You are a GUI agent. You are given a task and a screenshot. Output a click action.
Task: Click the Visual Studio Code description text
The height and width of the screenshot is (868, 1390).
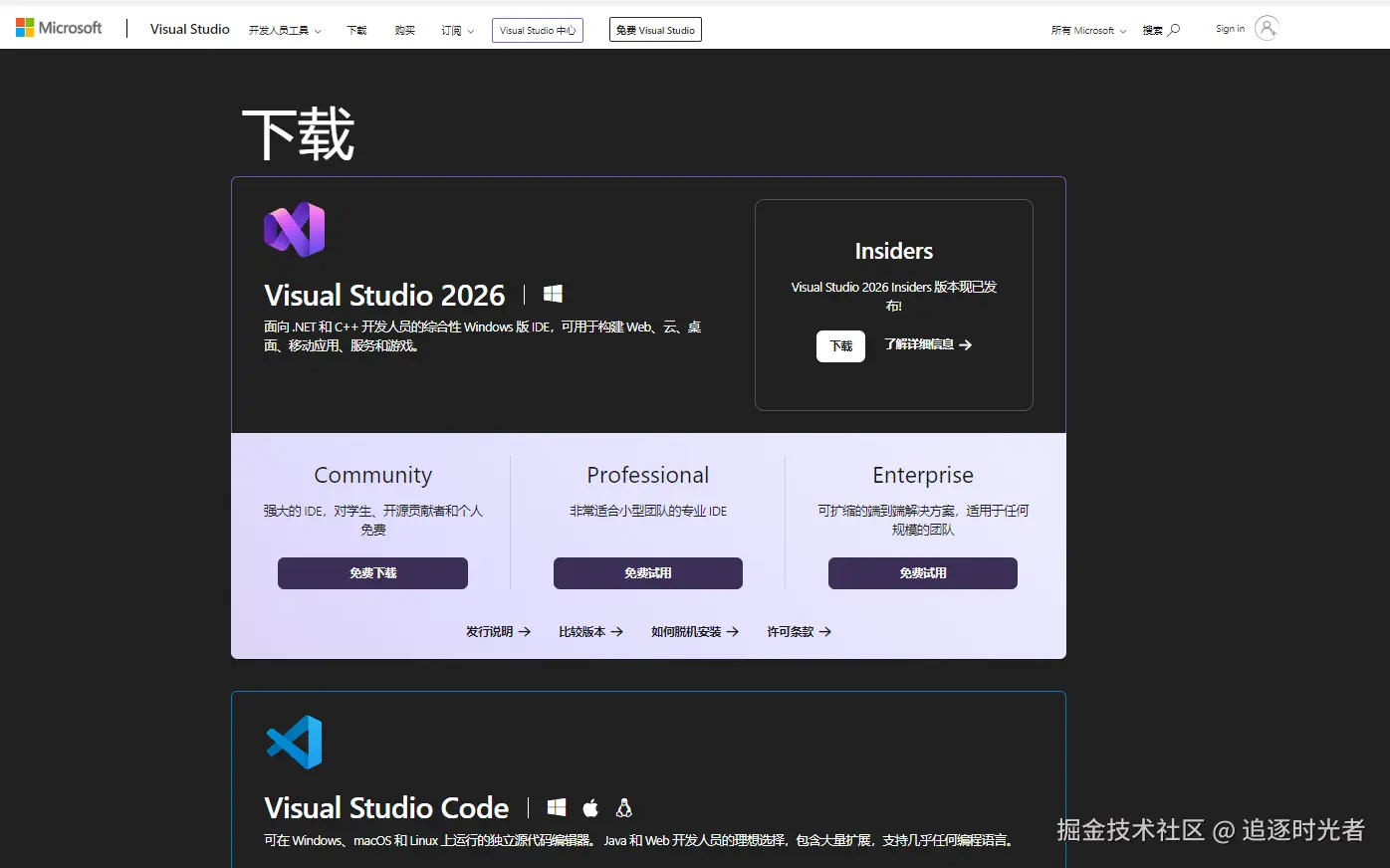coord(640,841)
